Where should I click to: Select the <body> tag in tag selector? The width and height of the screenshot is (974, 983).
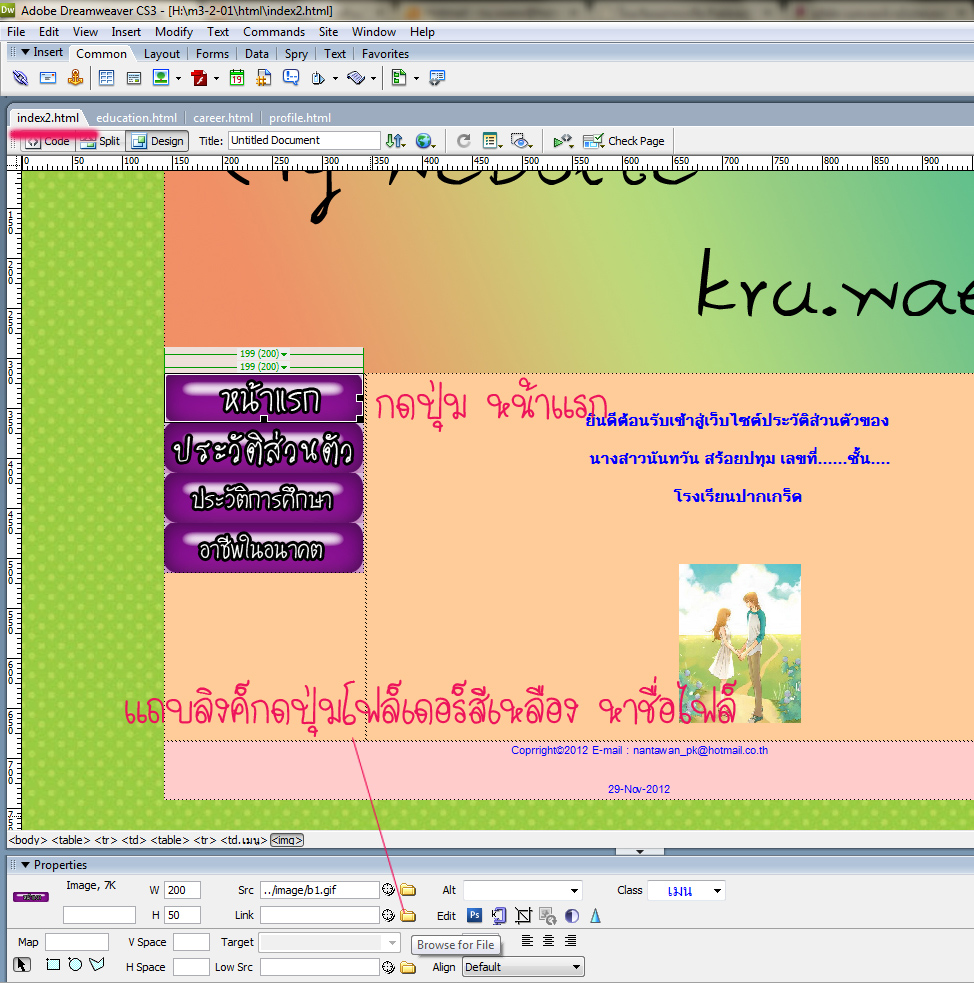[28, 840]
